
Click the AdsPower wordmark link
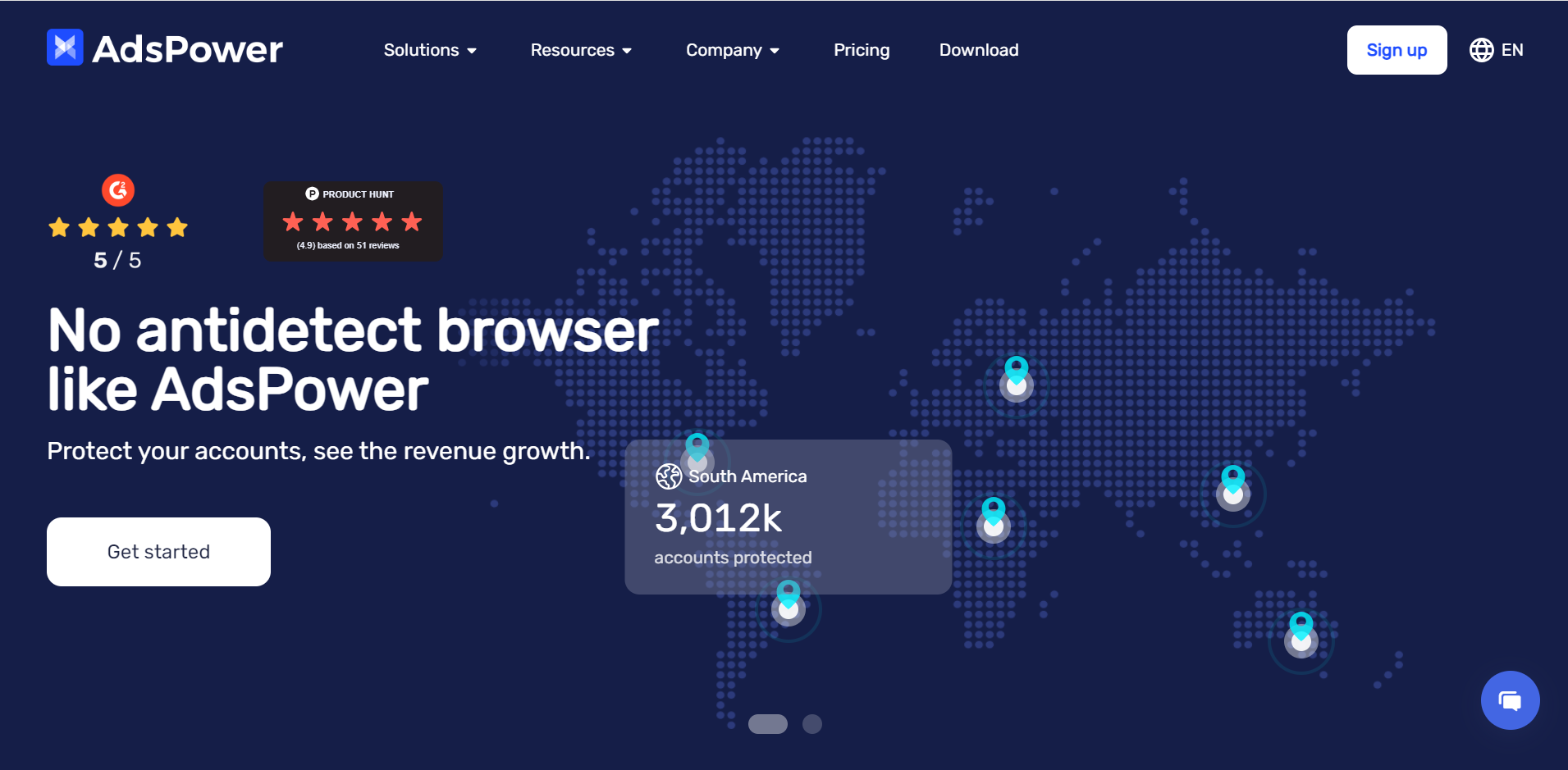pyautogui.click(x=188, y=48)
